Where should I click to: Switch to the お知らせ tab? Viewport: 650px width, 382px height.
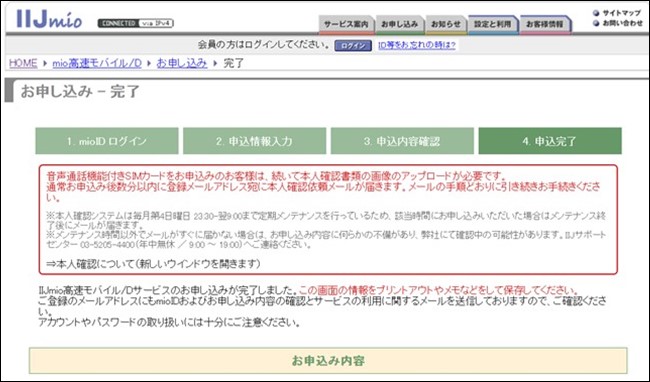pos(446,24)
